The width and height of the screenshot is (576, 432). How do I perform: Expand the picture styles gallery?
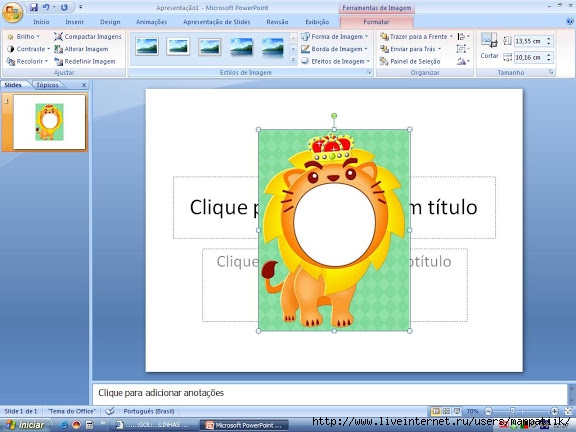[293, 60]
